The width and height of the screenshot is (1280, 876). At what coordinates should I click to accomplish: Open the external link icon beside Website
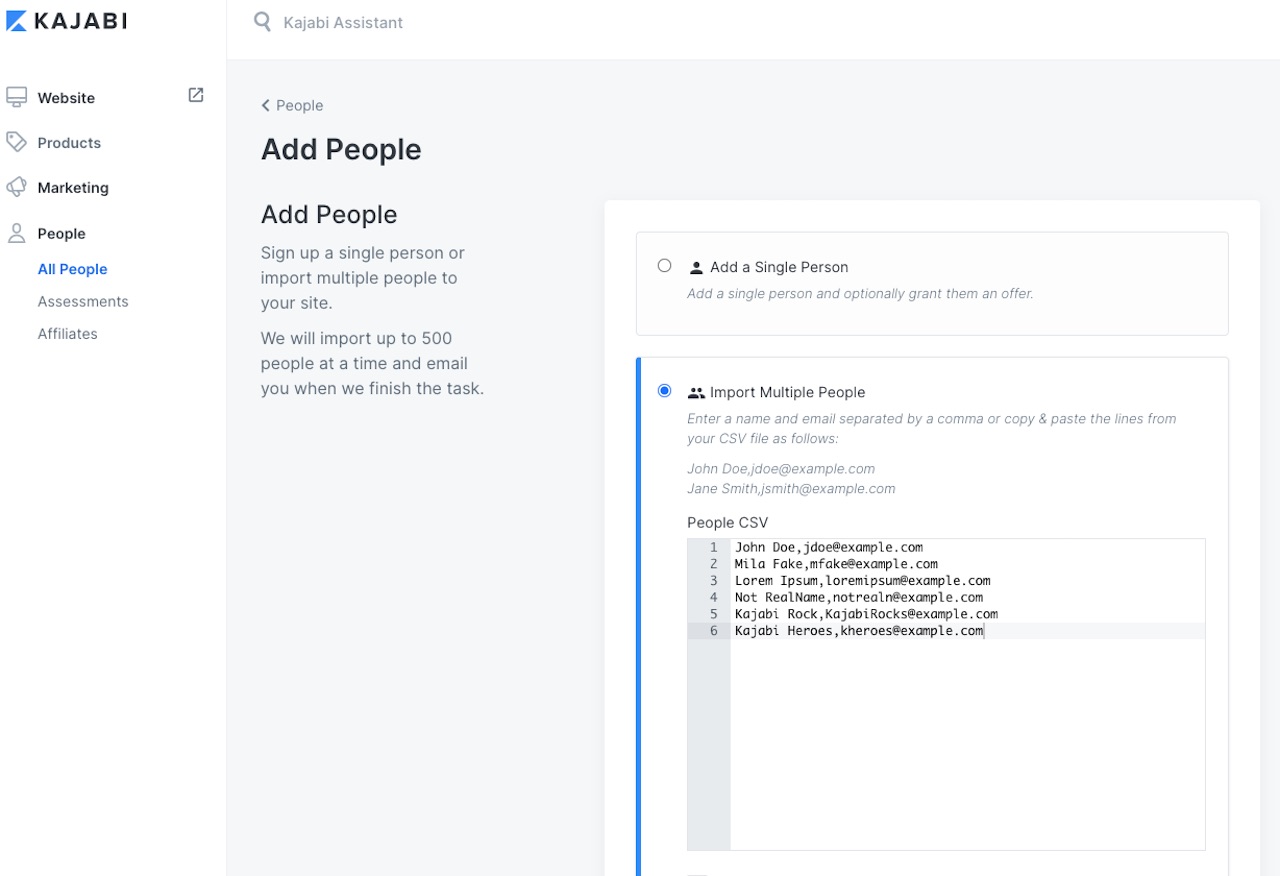point(196,95)
